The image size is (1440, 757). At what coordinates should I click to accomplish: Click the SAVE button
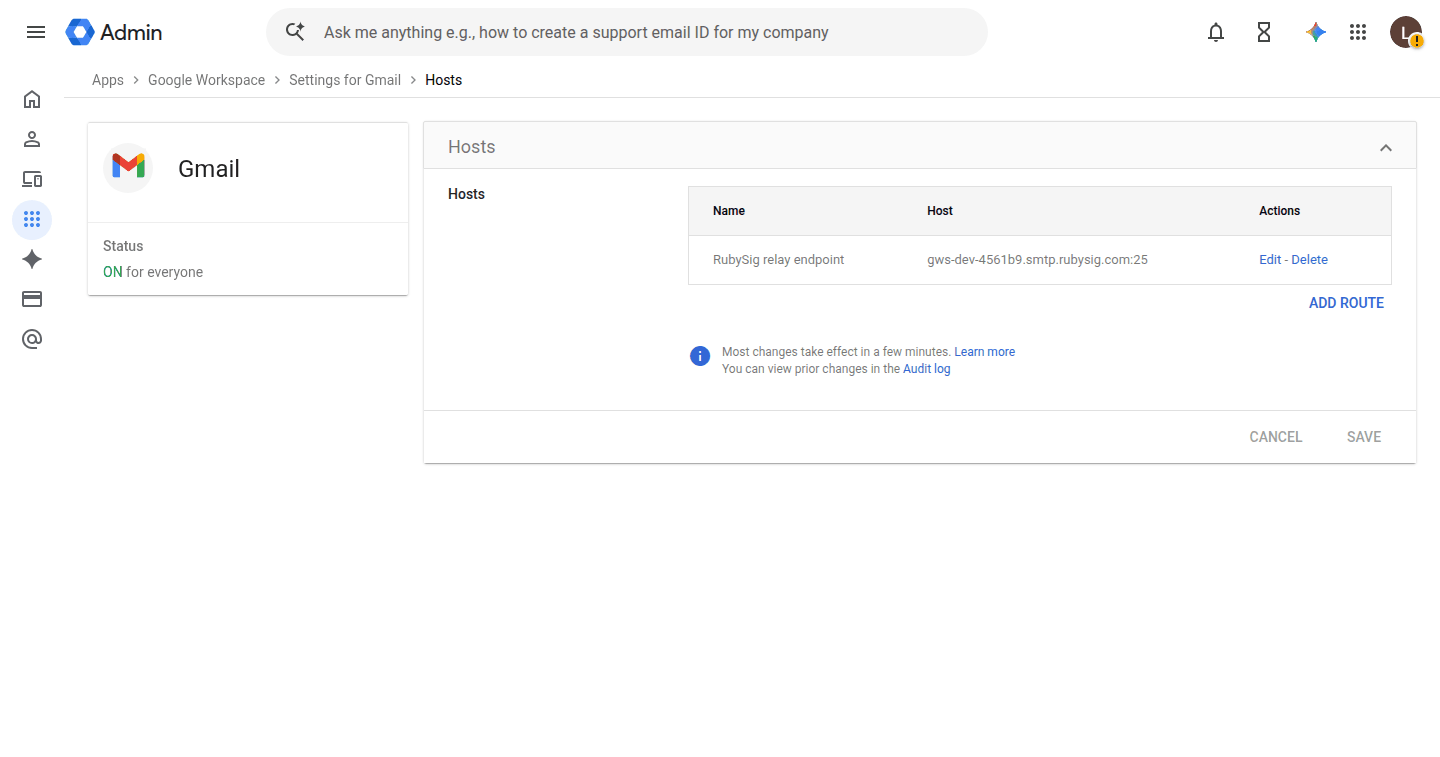(1364, 437)
